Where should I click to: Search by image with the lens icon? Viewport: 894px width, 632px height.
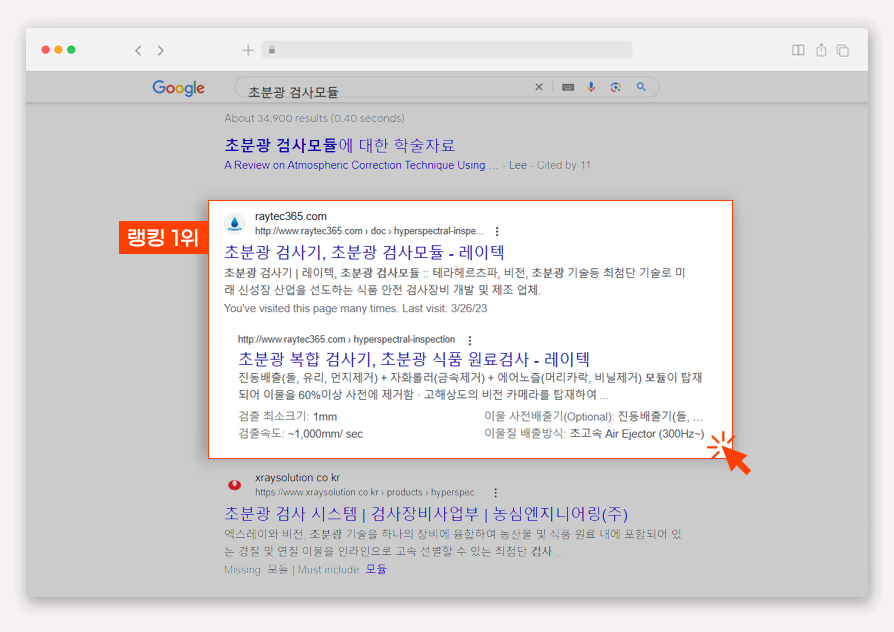click(x=615, y=87)
